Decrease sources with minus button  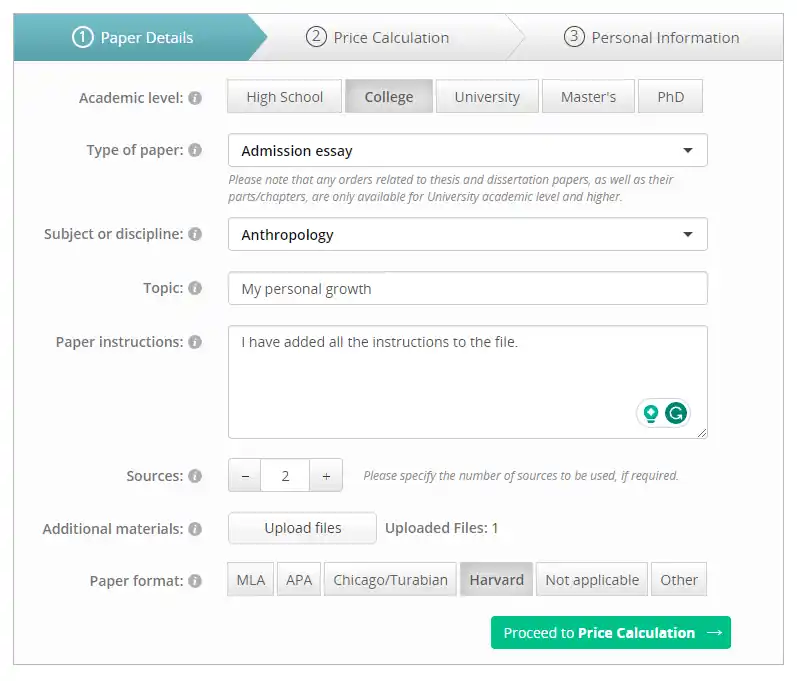click(x=245, y=476)
